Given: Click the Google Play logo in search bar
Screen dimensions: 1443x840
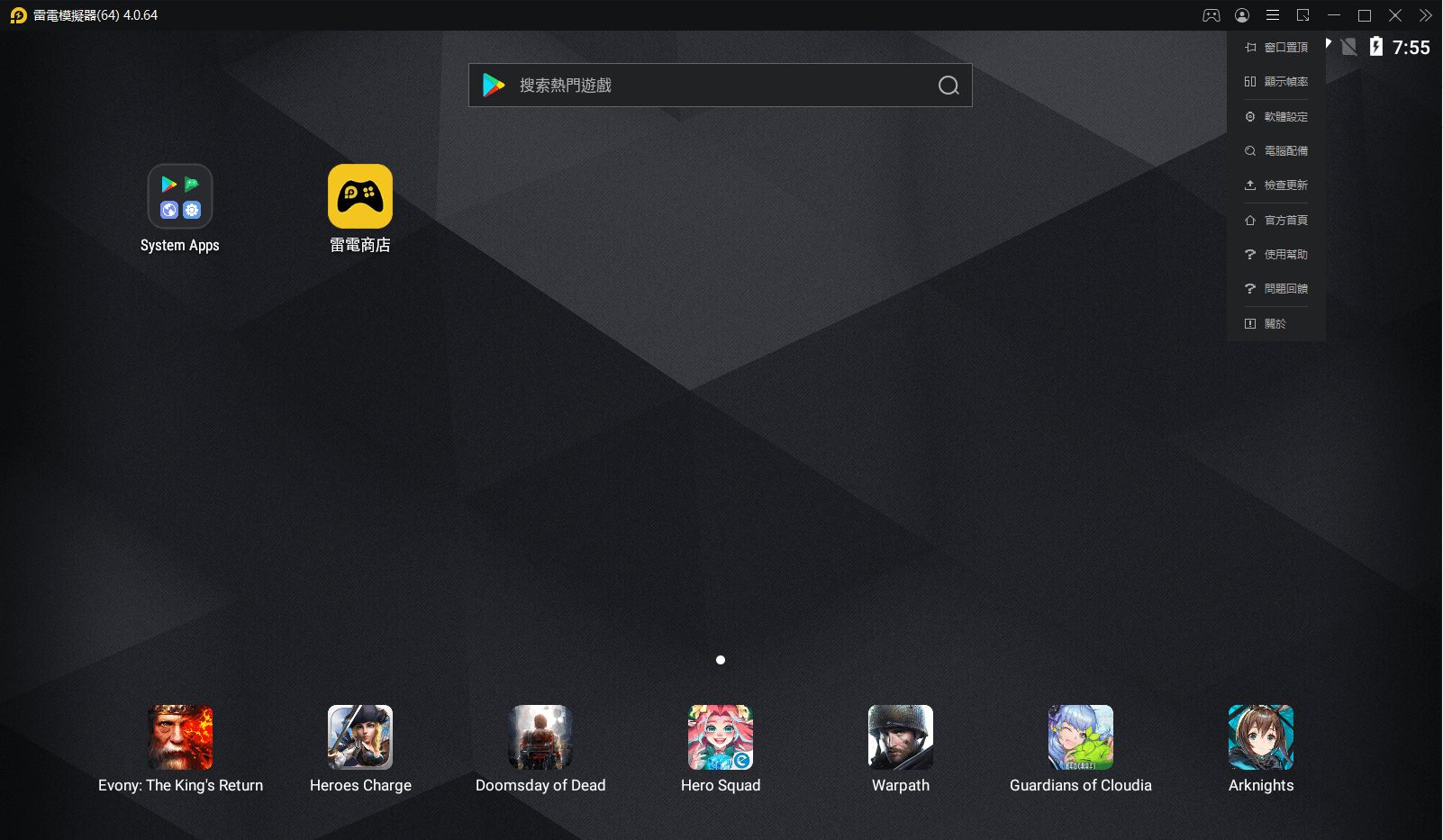Looking at the screenshot, I should (494, 86).
